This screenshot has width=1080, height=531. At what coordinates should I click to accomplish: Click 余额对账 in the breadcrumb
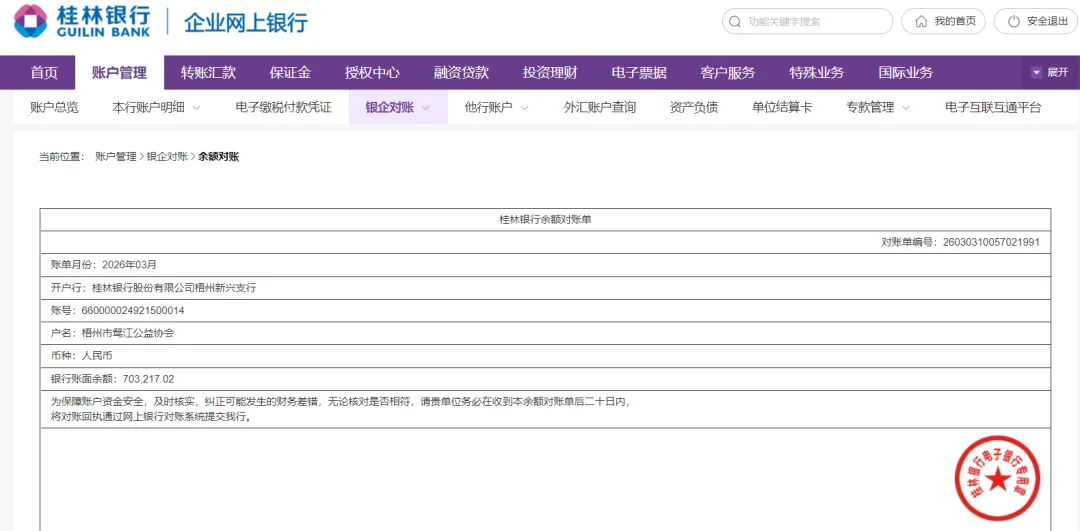[218, 157]
